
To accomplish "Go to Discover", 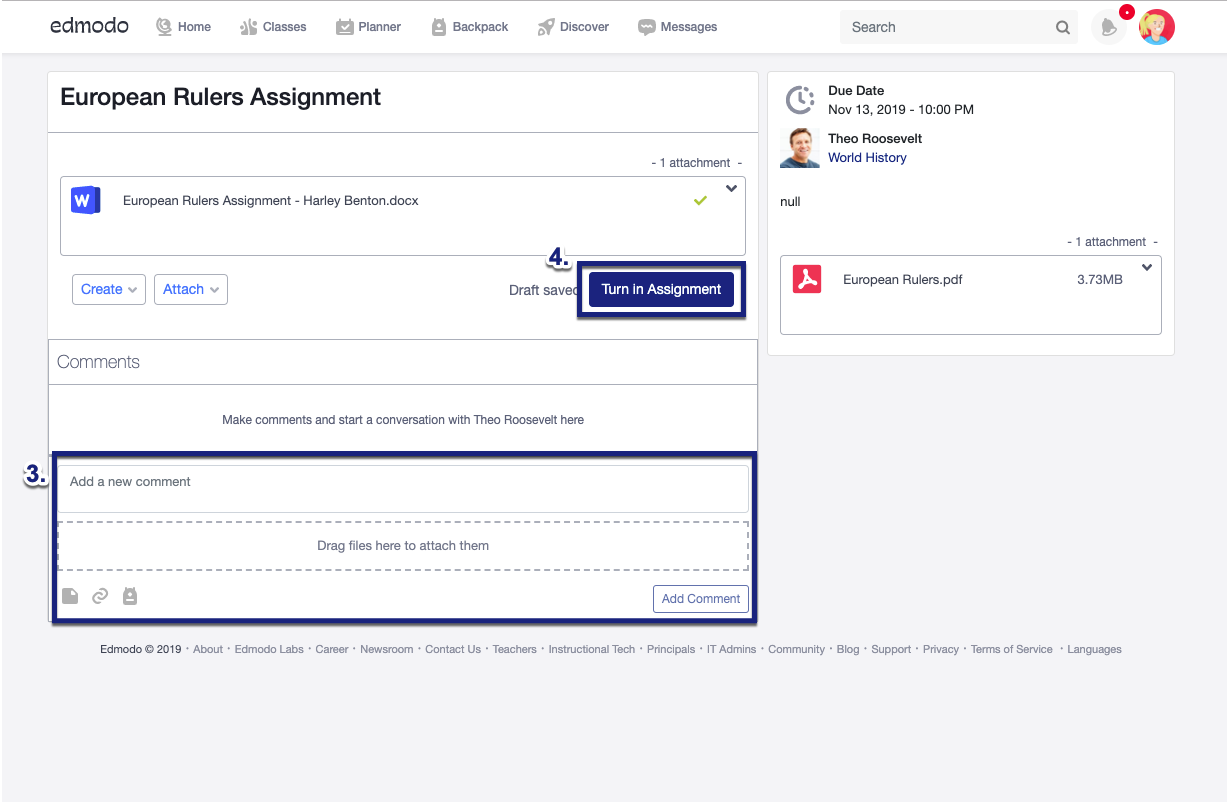I will tap(573, 27).
